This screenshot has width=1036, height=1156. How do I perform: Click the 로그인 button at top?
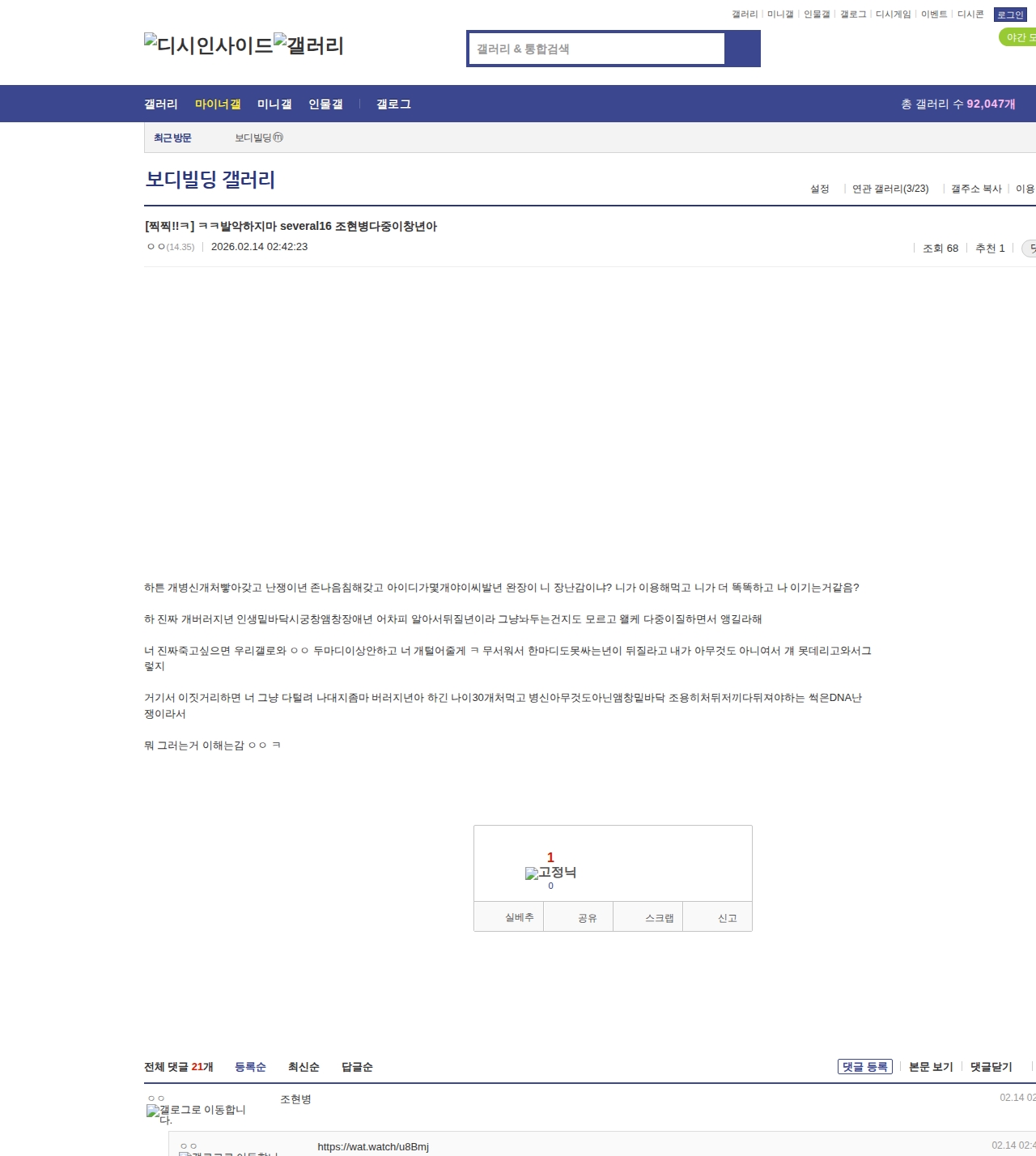[x=1010, y=15]
